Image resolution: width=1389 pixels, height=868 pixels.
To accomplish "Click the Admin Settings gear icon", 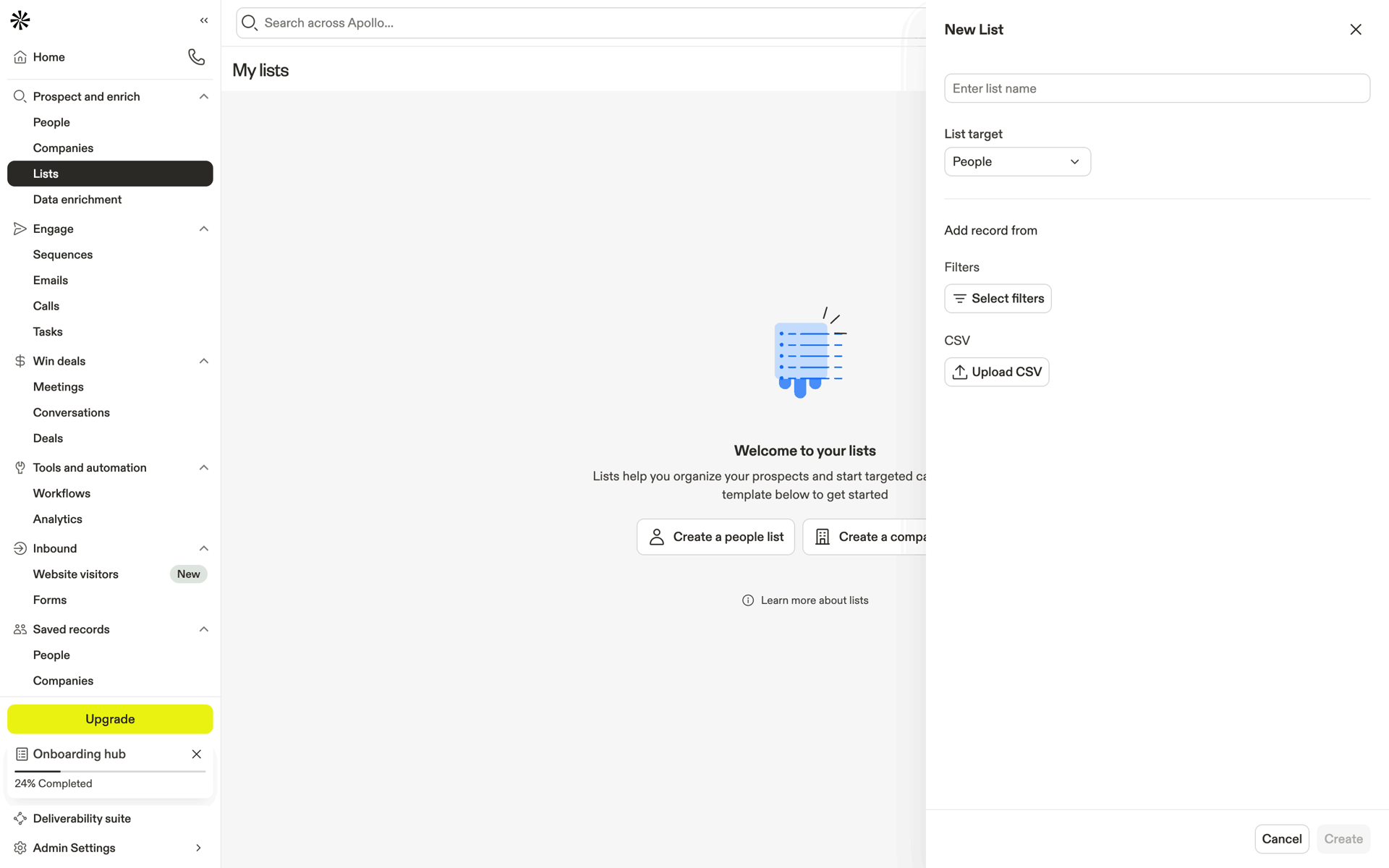I will tap(20, 848).
